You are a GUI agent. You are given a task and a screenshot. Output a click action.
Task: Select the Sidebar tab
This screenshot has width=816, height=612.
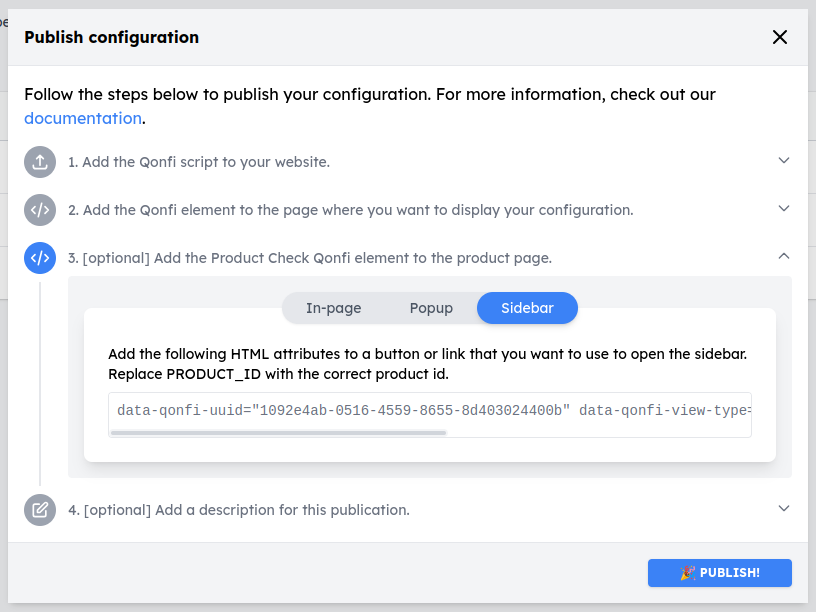pyautogui.click(x=527, y=308)
